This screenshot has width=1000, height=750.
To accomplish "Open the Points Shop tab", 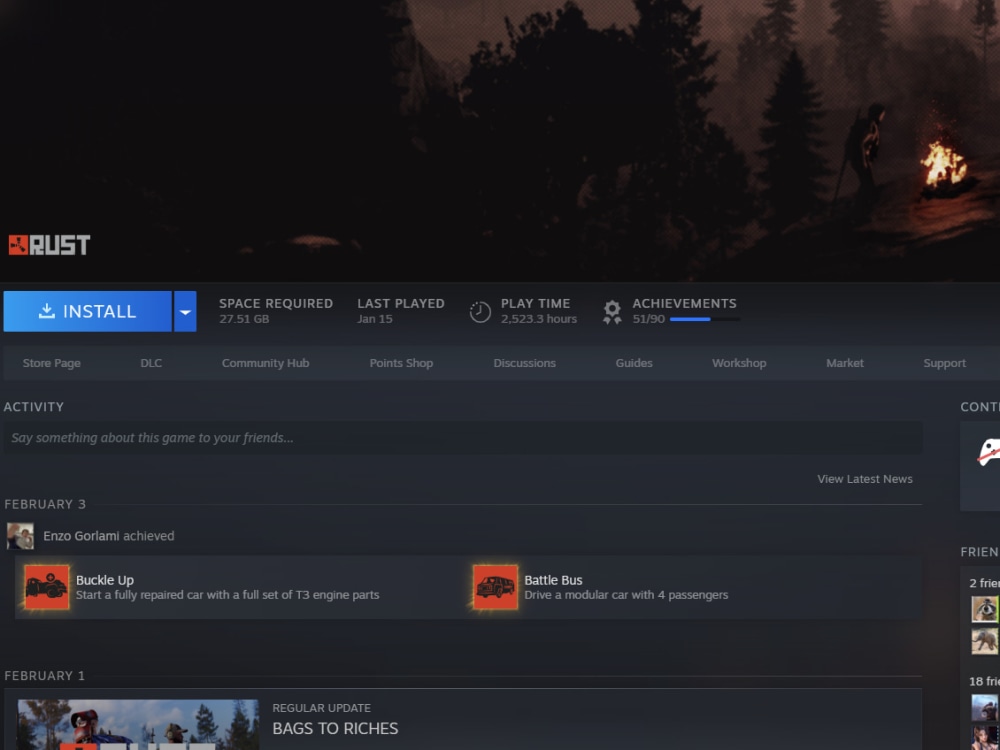I will pos(401,363).
